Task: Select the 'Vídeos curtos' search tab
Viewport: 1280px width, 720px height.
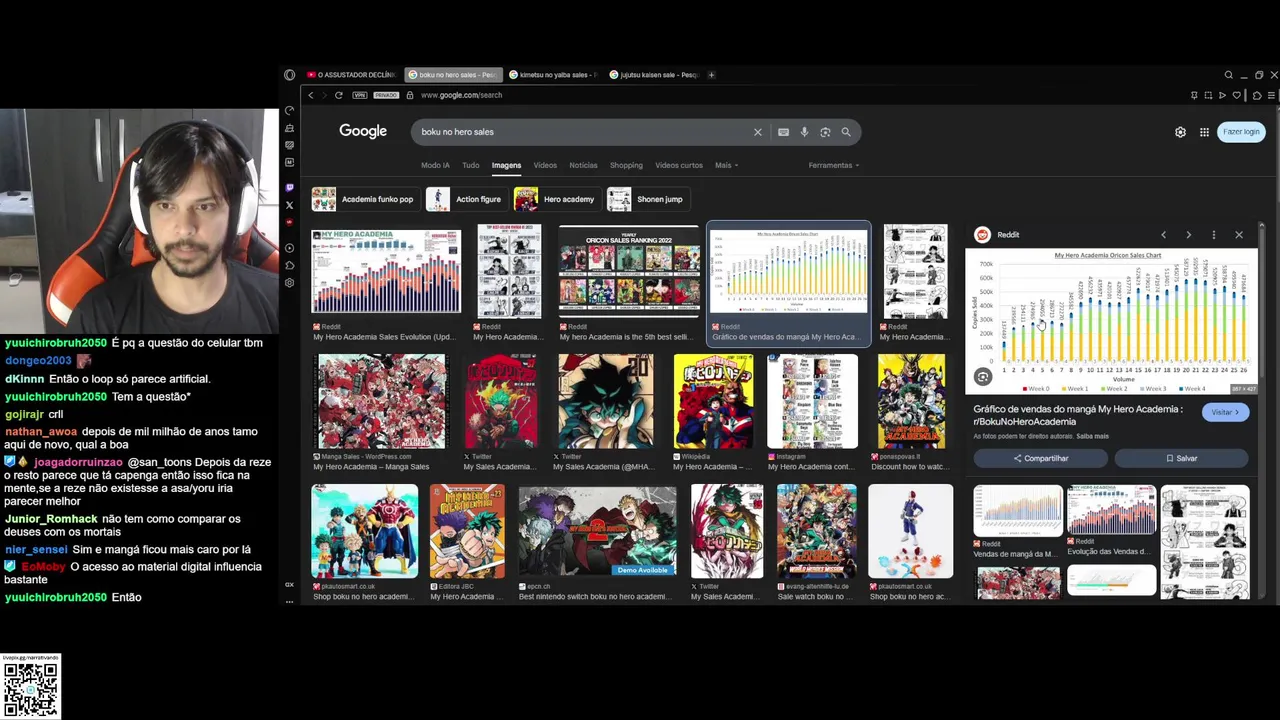Action: (679, 165)
